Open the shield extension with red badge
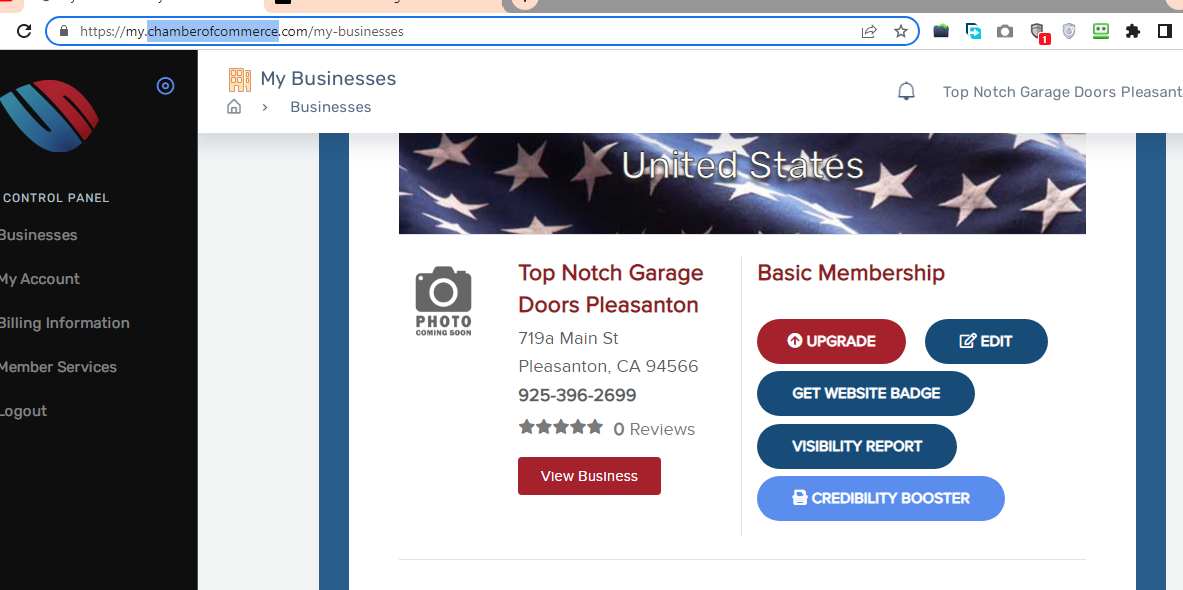 click(1039, 32)
